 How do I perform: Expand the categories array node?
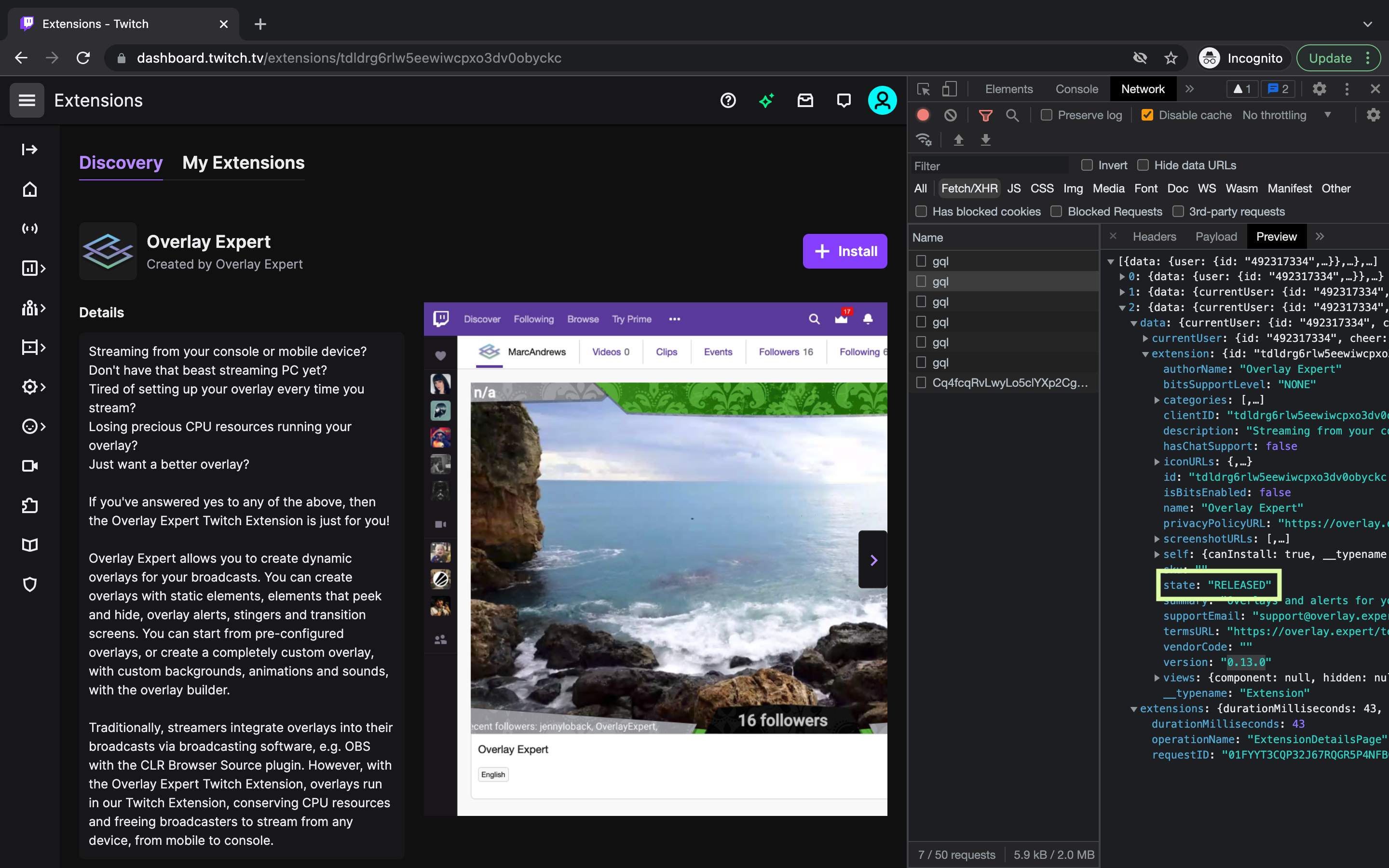(x=1157, y=400)
